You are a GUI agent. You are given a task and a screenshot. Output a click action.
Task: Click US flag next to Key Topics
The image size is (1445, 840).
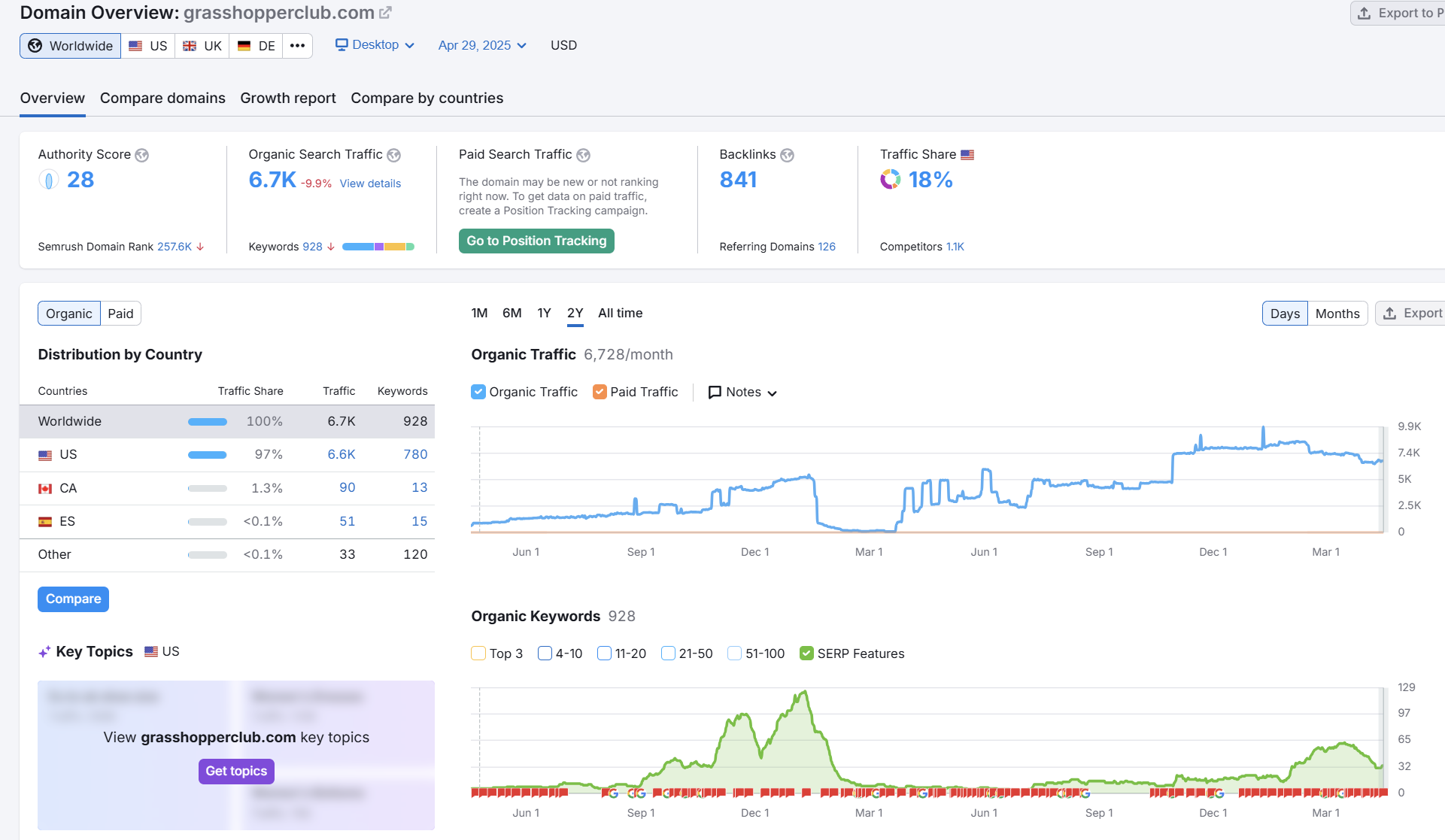click(x=151, y=652)
